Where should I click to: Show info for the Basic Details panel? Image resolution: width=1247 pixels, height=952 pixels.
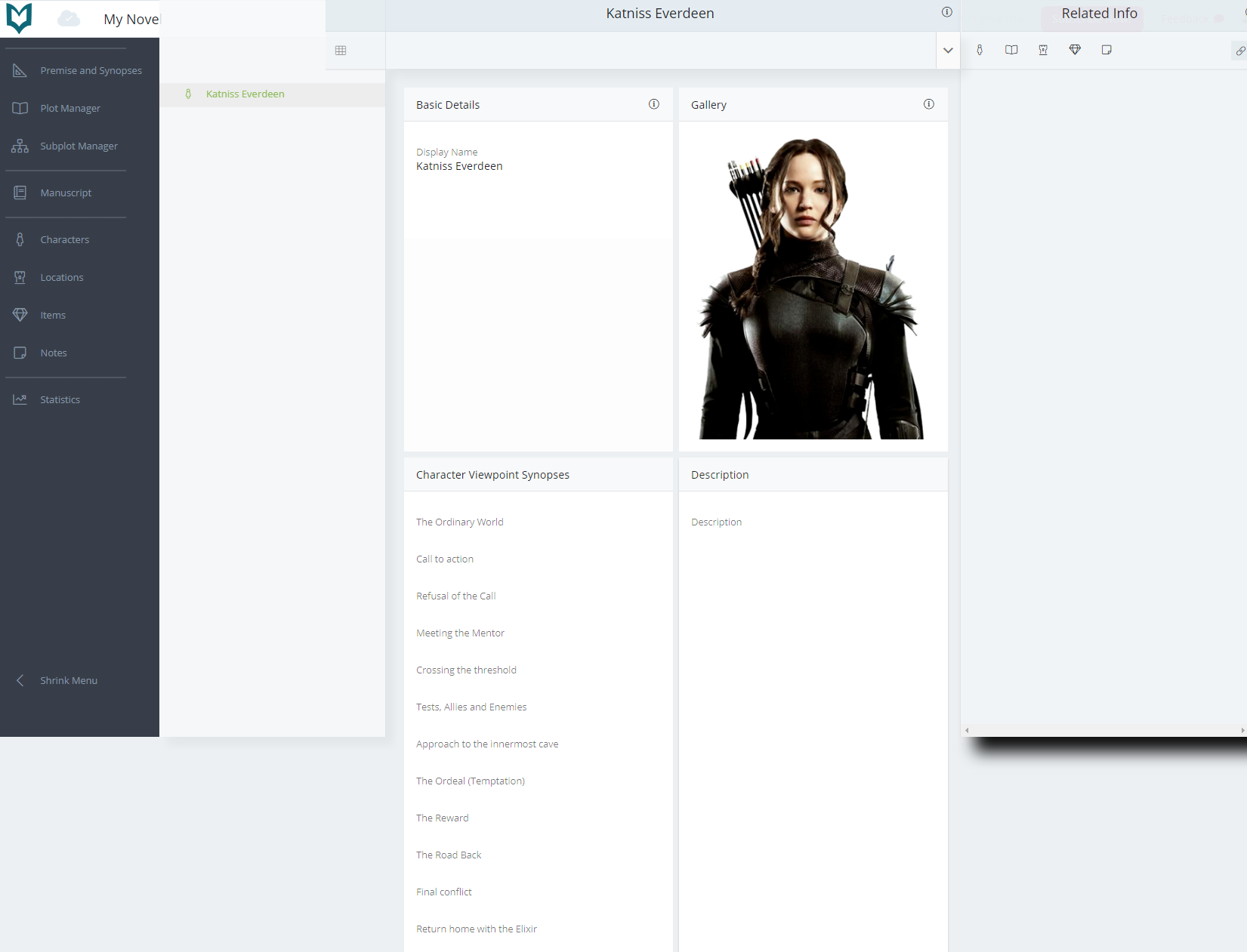point(654,104)
